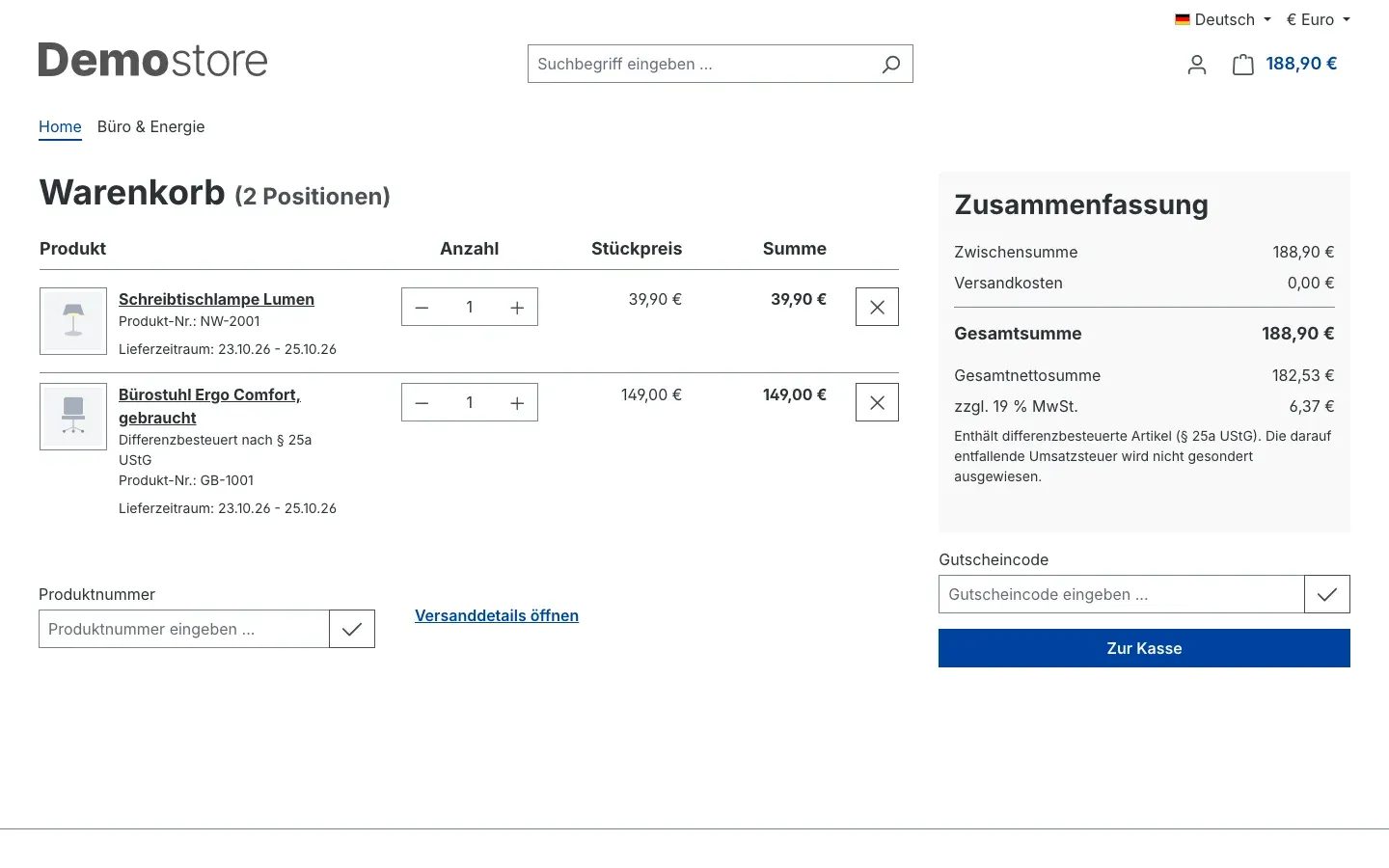
Task: Remove Bürostuhl Ergo Comfort from cart
Action: tap(877, 402)
